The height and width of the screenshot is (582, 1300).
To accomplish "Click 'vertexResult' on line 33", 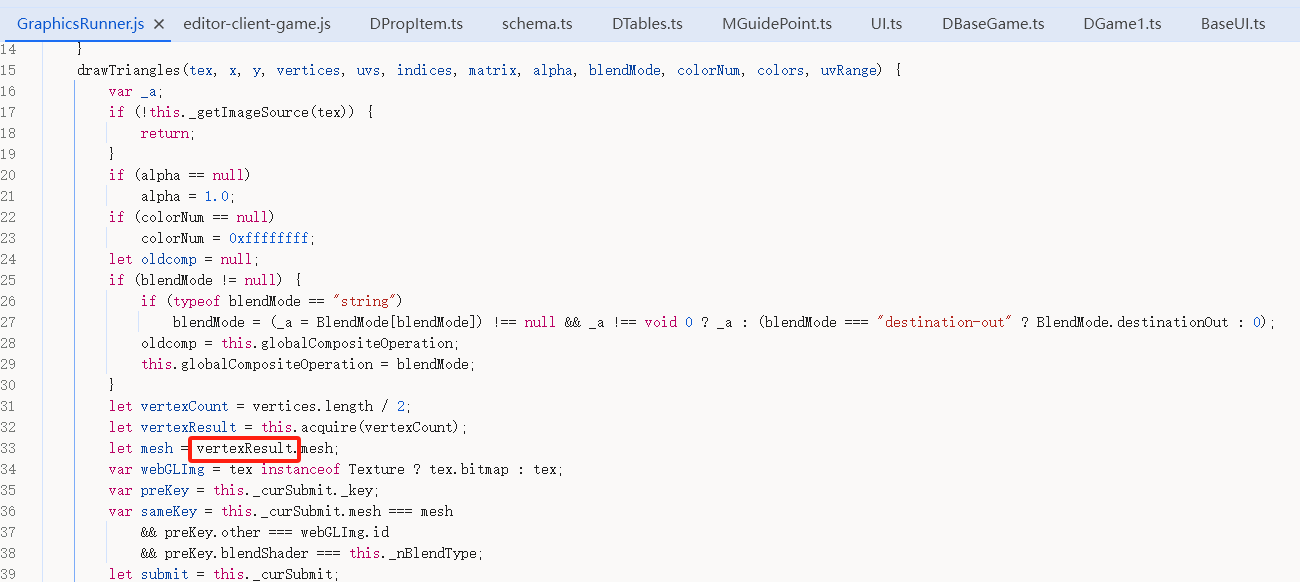I will (245, 448).
